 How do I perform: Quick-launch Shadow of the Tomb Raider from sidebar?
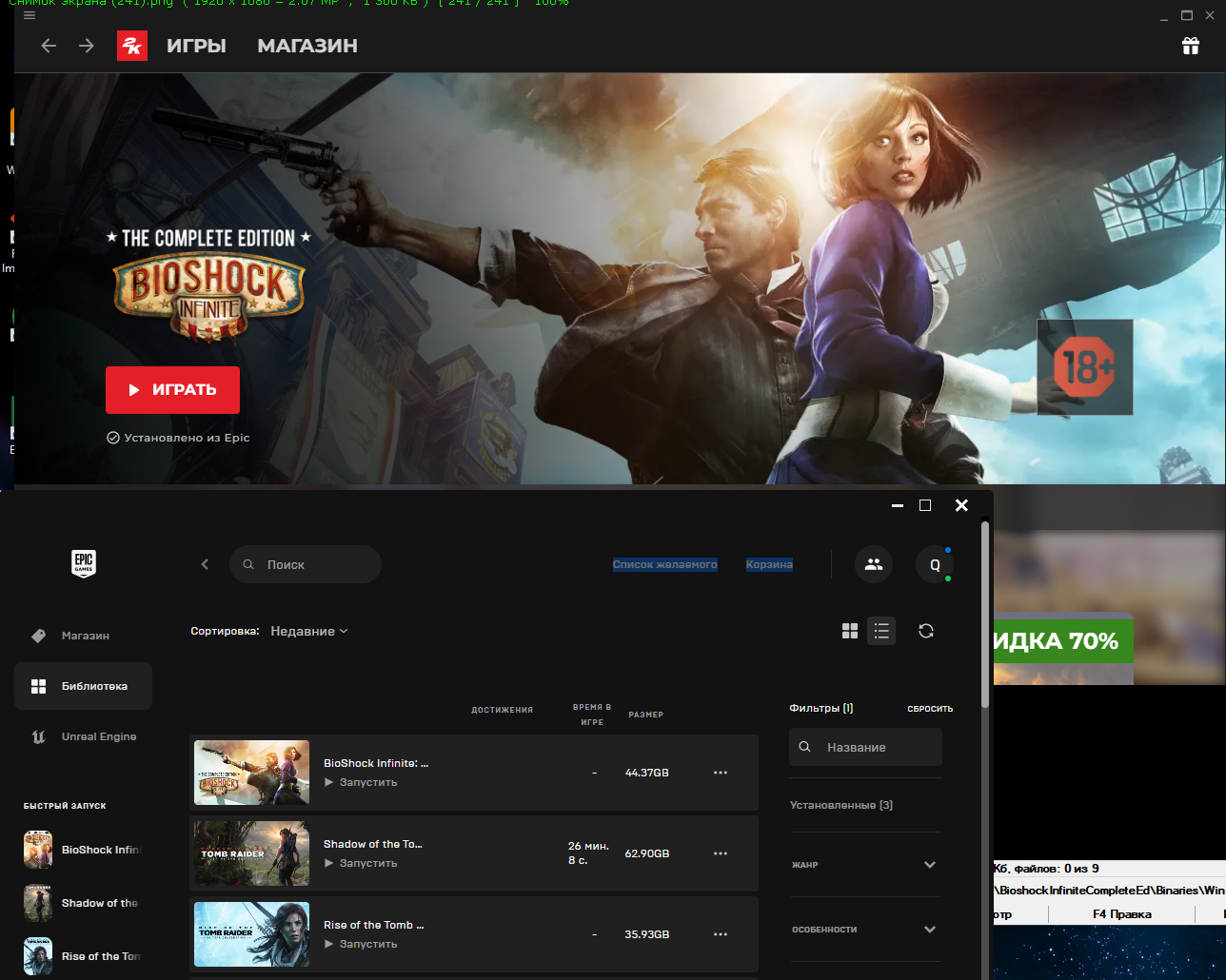point(82,903)
